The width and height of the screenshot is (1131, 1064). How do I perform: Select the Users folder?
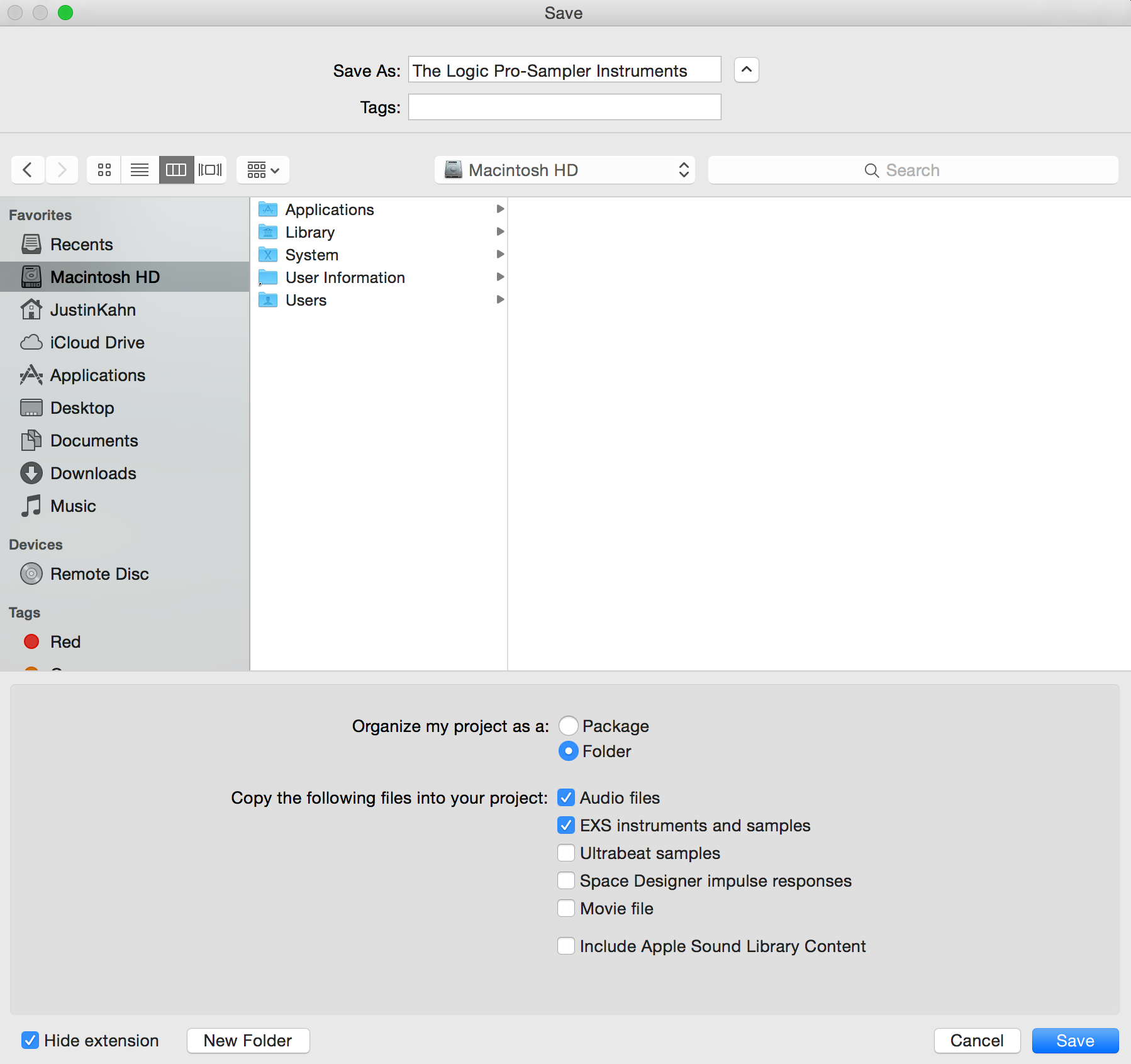(379, 300)
